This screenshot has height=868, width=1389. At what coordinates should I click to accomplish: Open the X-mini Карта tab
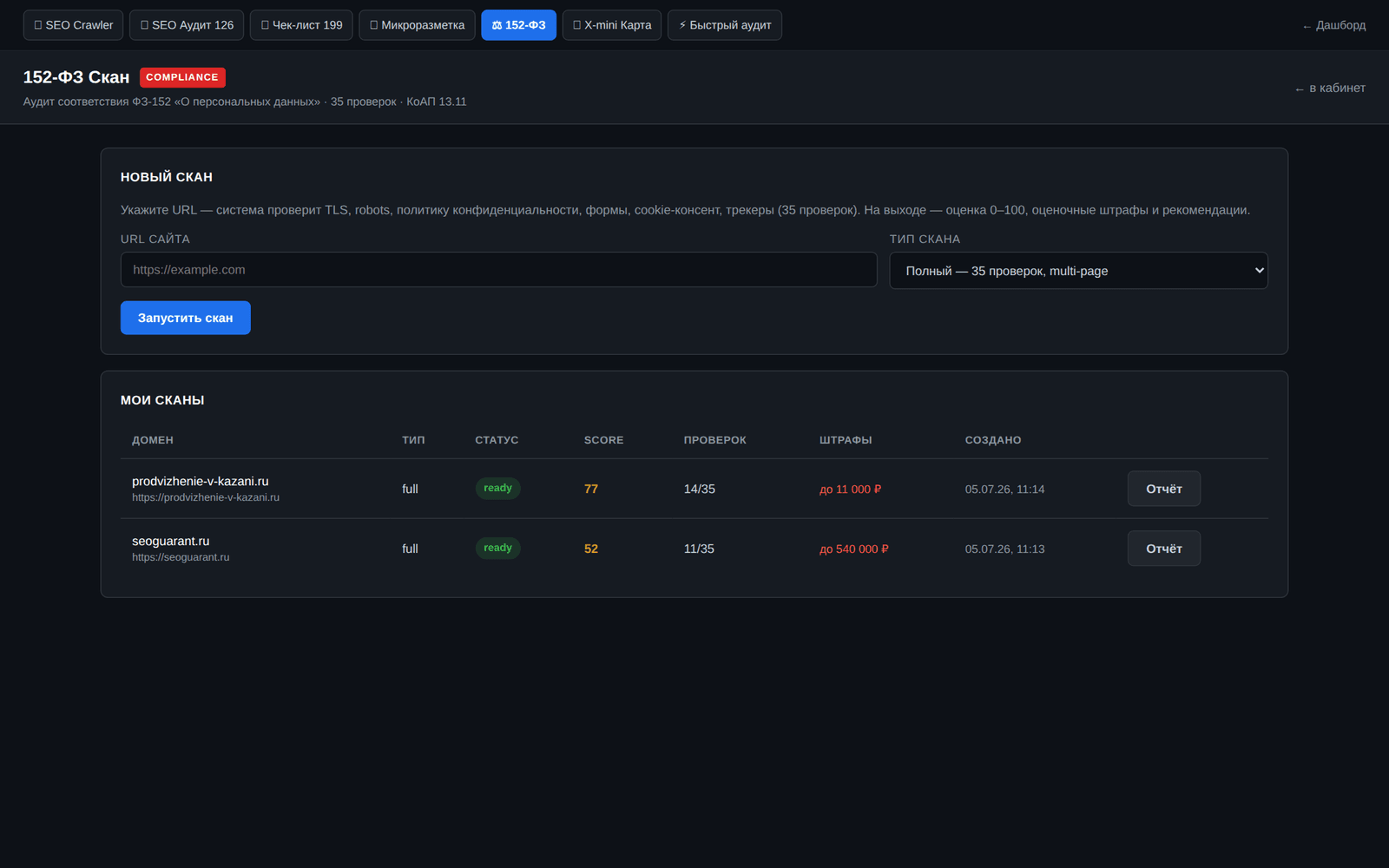point(611,25)
